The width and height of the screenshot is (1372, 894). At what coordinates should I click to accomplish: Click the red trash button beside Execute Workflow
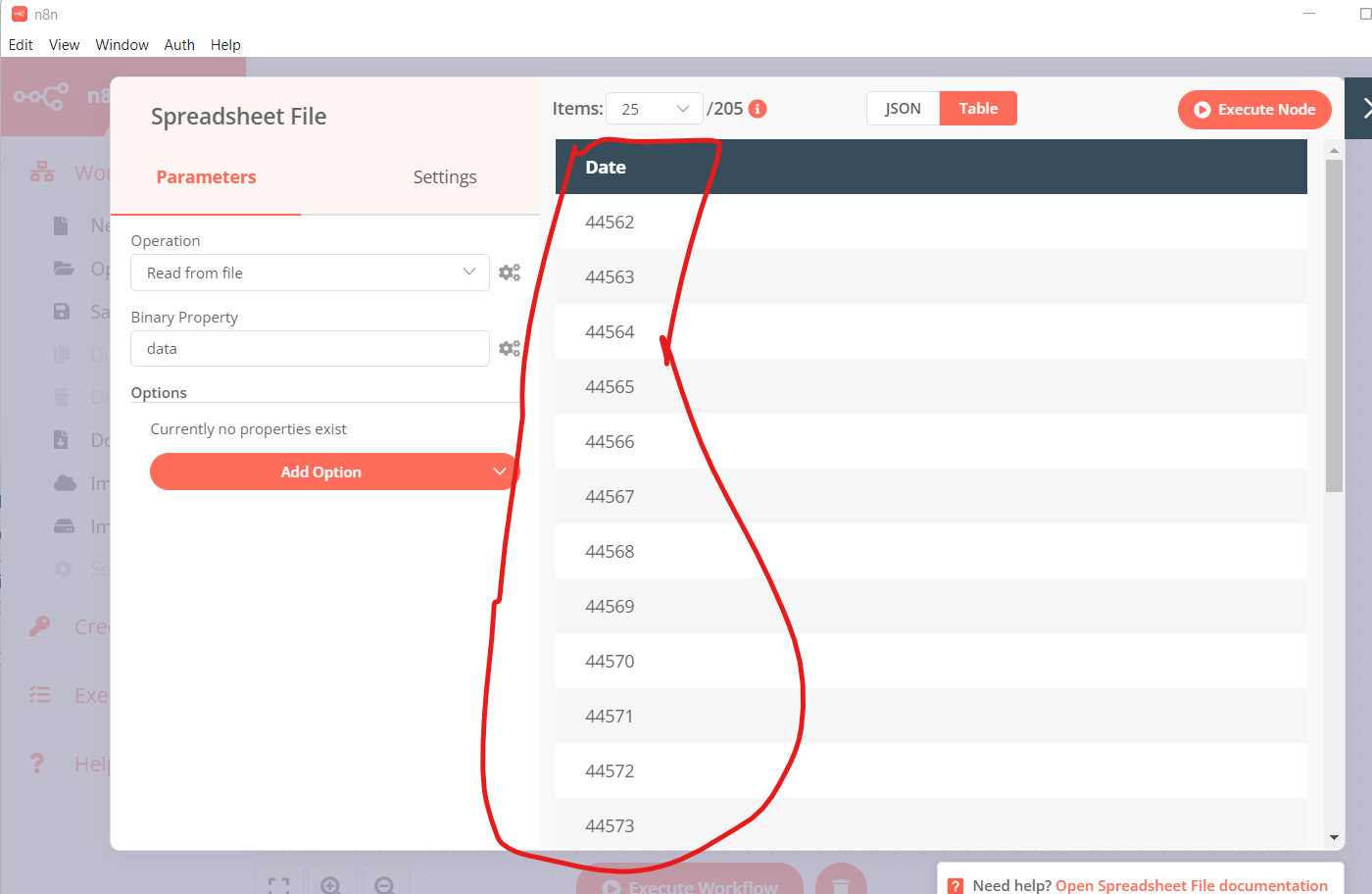841,882
